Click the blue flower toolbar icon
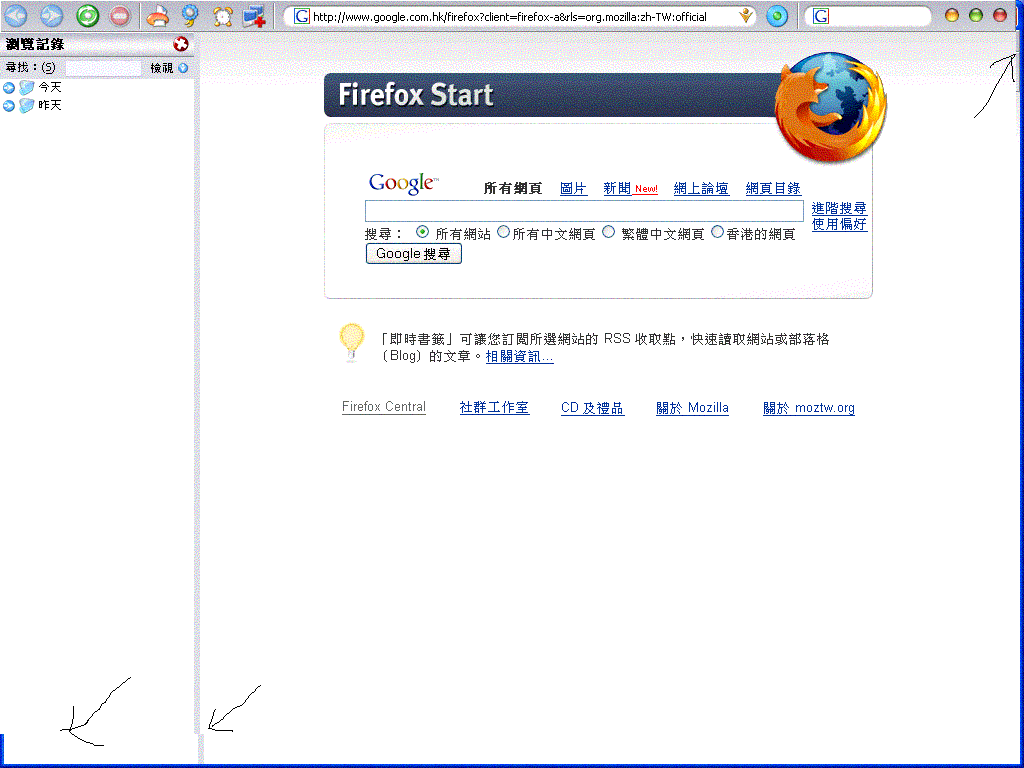 click(190, 16)
